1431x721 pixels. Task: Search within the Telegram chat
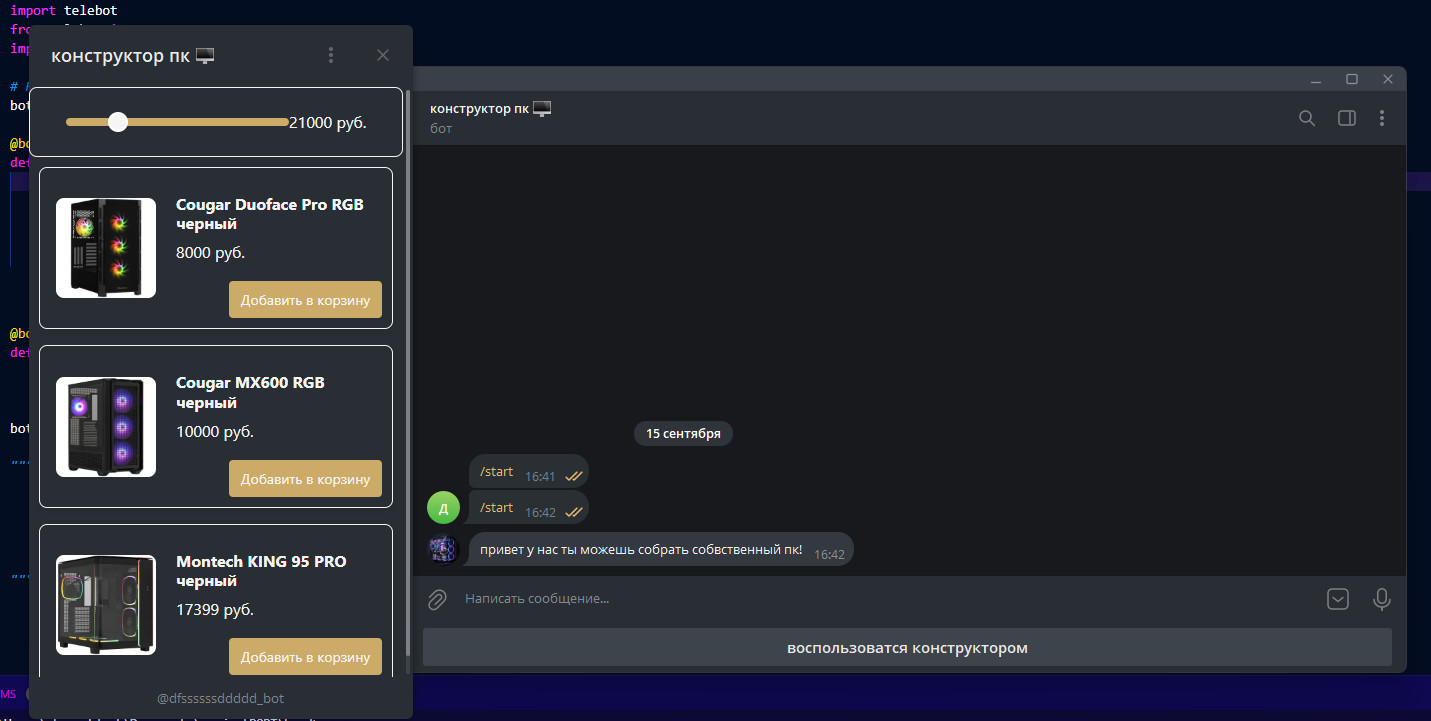coord(1307,118)
